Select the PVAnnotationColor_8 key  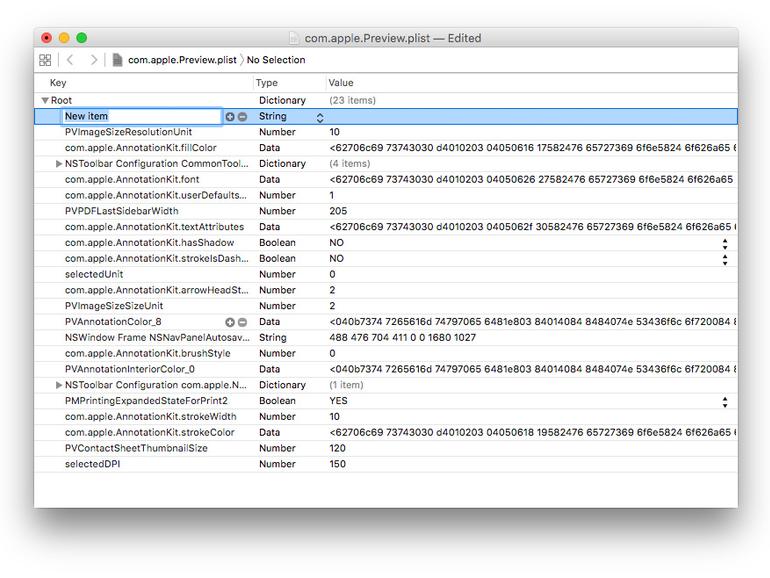click(x=113, y=322)
